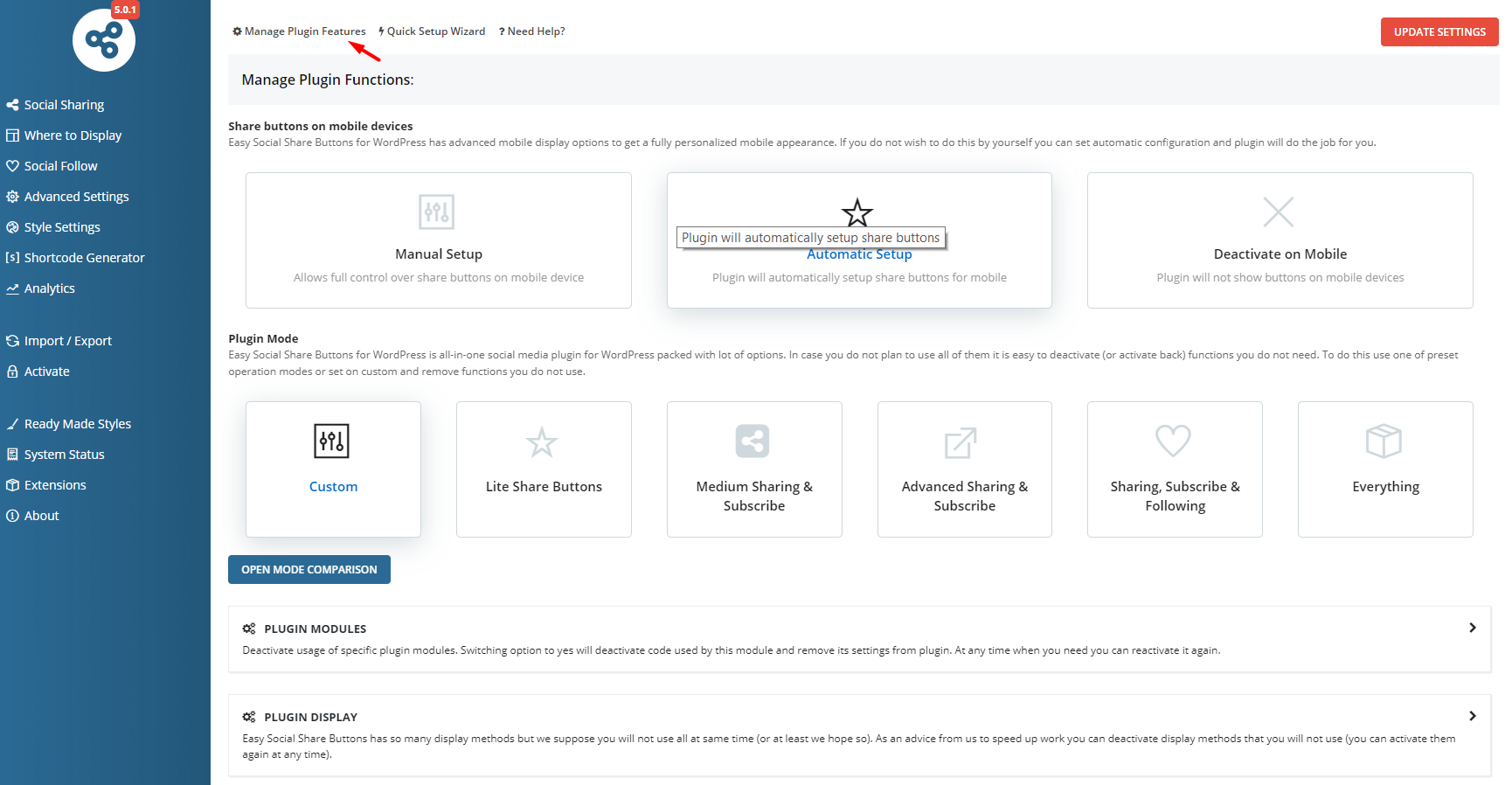The height and width of the screenshot is (785, 1512).
Task: Expand the Plugin Display section chevron
Action: coord(1472,716)
